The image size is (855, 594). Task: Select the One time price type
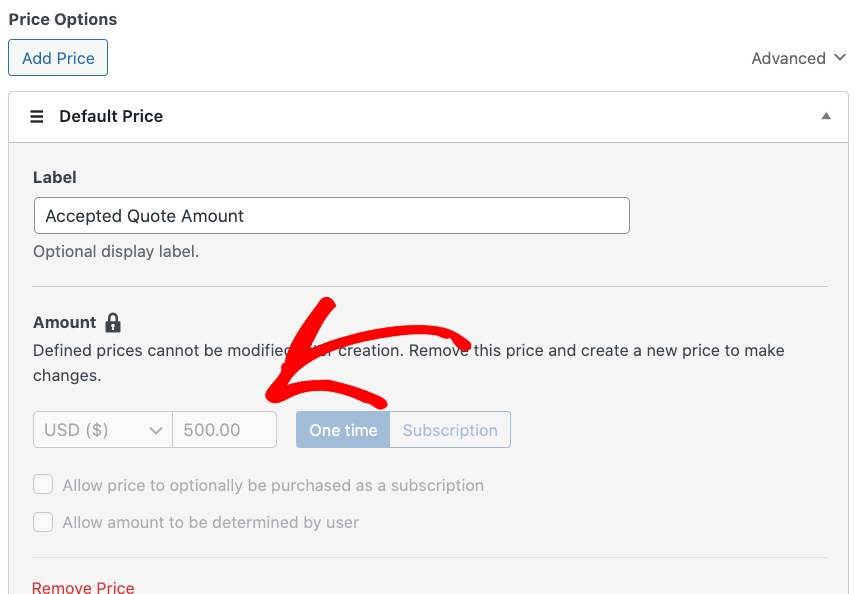[343, 430]
